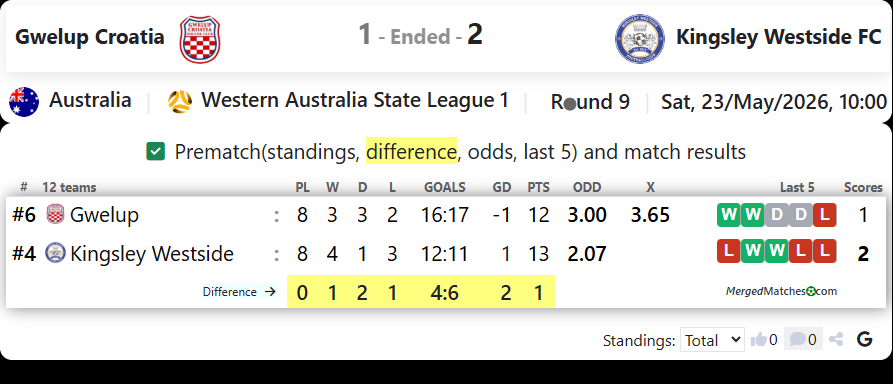Click the Football Australia league logo
The image size is (893, 384).
(x=180, y=101)
